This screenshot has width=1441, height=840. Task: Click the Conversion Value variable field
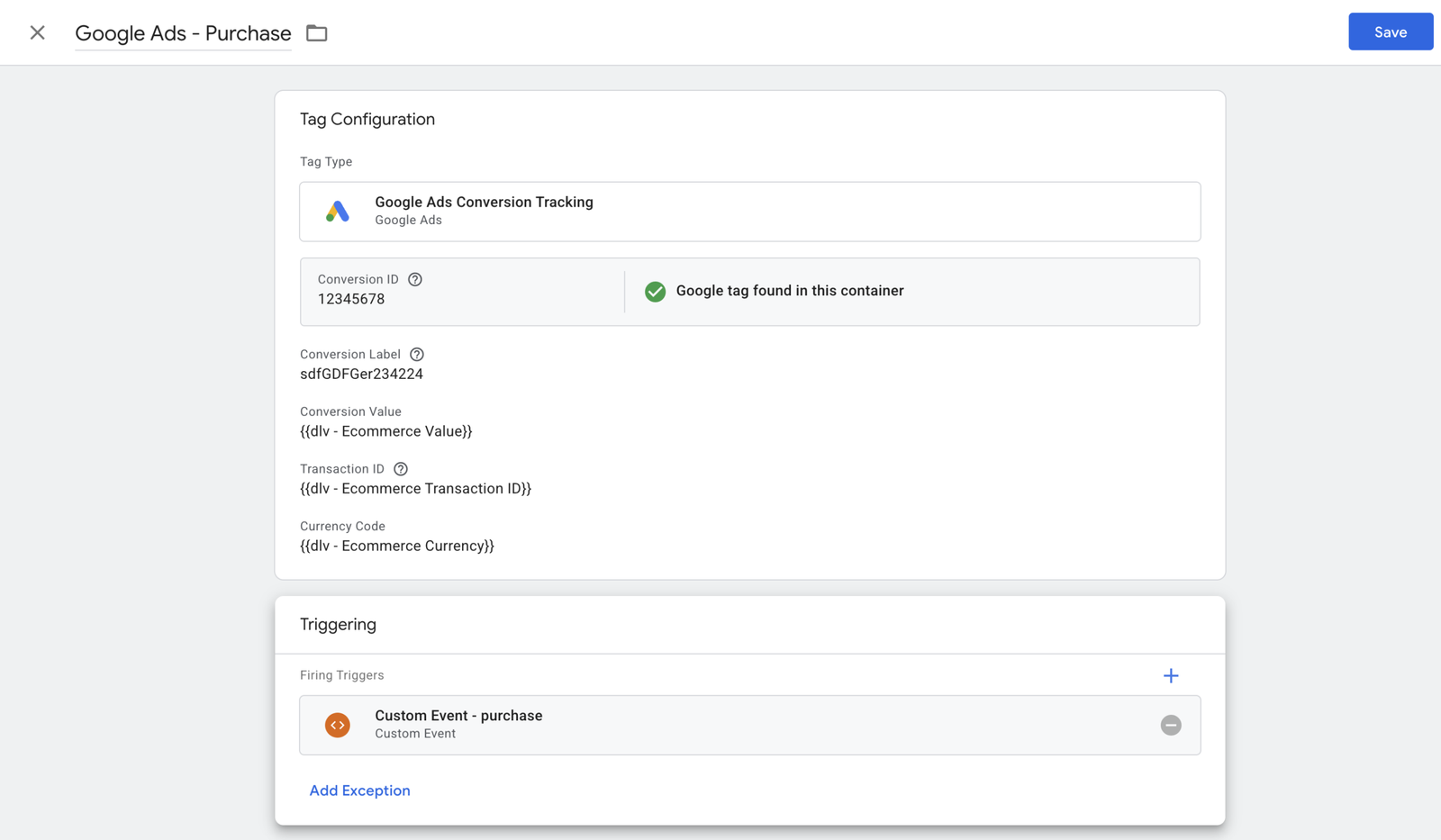(385, 431)
